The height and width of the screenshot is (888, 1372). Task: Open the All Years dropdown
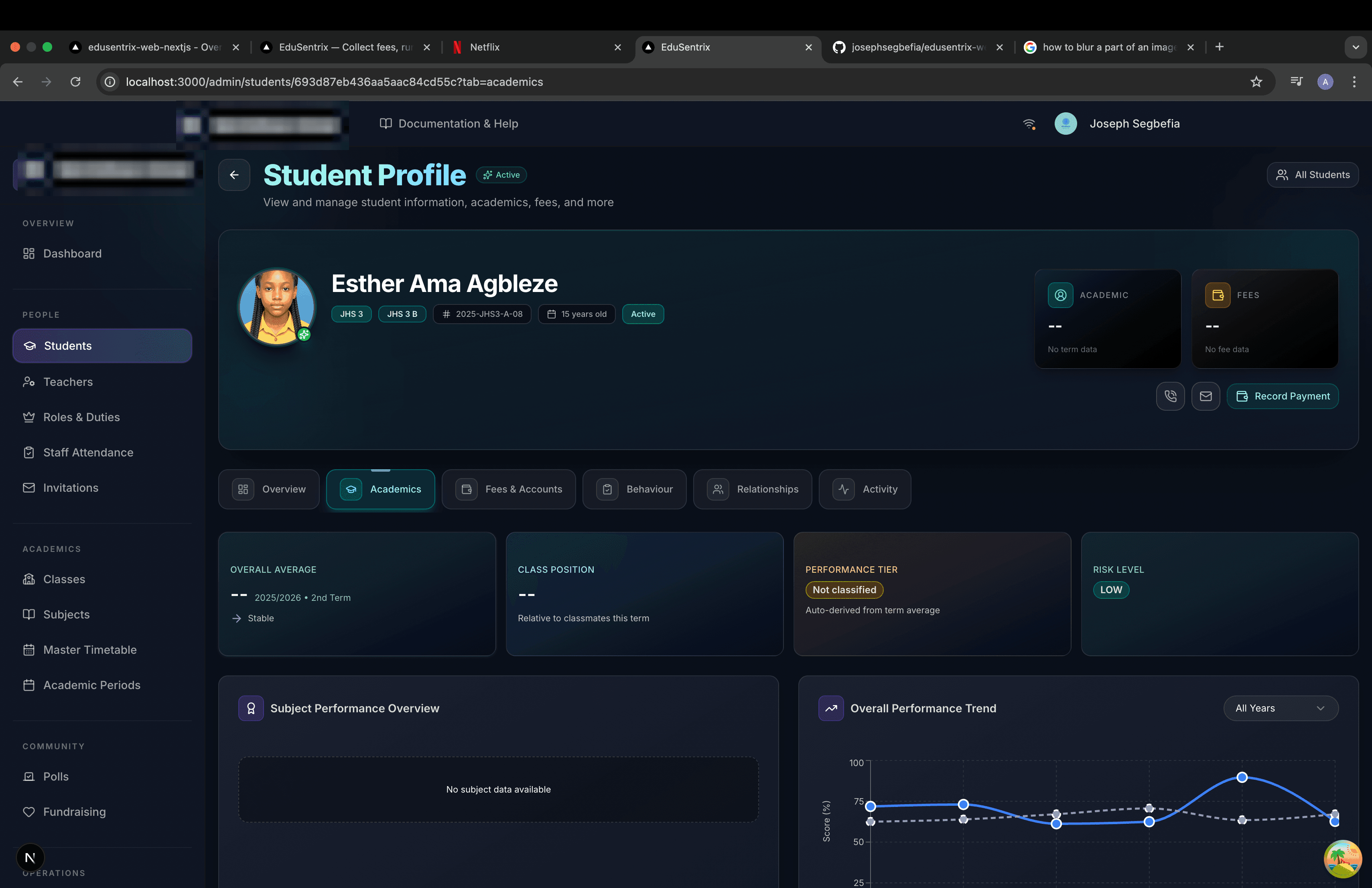click(1281, 708)
